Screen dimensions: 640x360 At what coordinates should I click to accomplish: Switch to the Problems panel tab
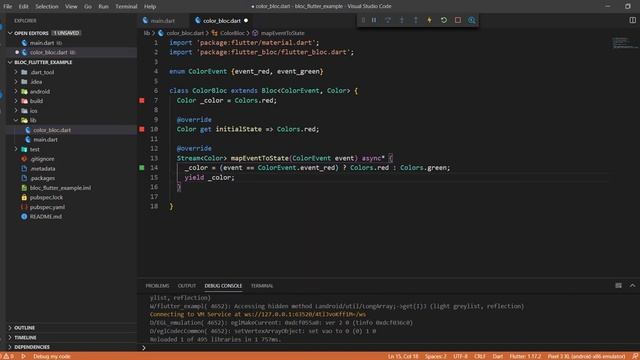tap(157, 286)
